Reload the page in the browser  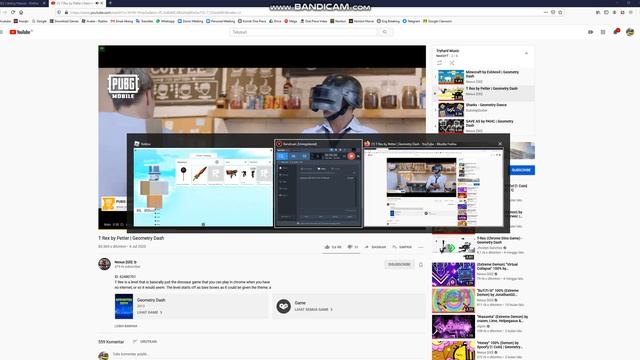13,12
